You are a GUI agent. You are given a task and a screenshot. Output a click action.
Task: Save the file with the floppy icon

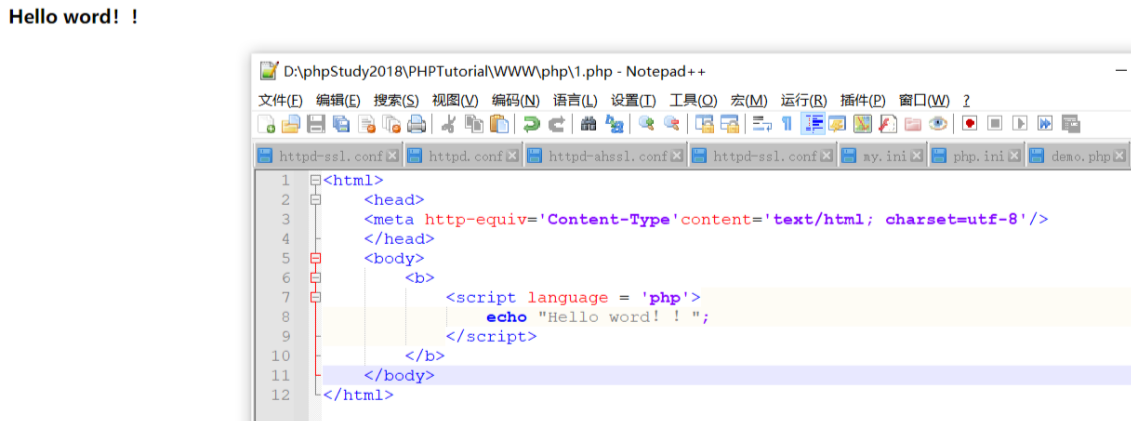[x=316, y=124]
